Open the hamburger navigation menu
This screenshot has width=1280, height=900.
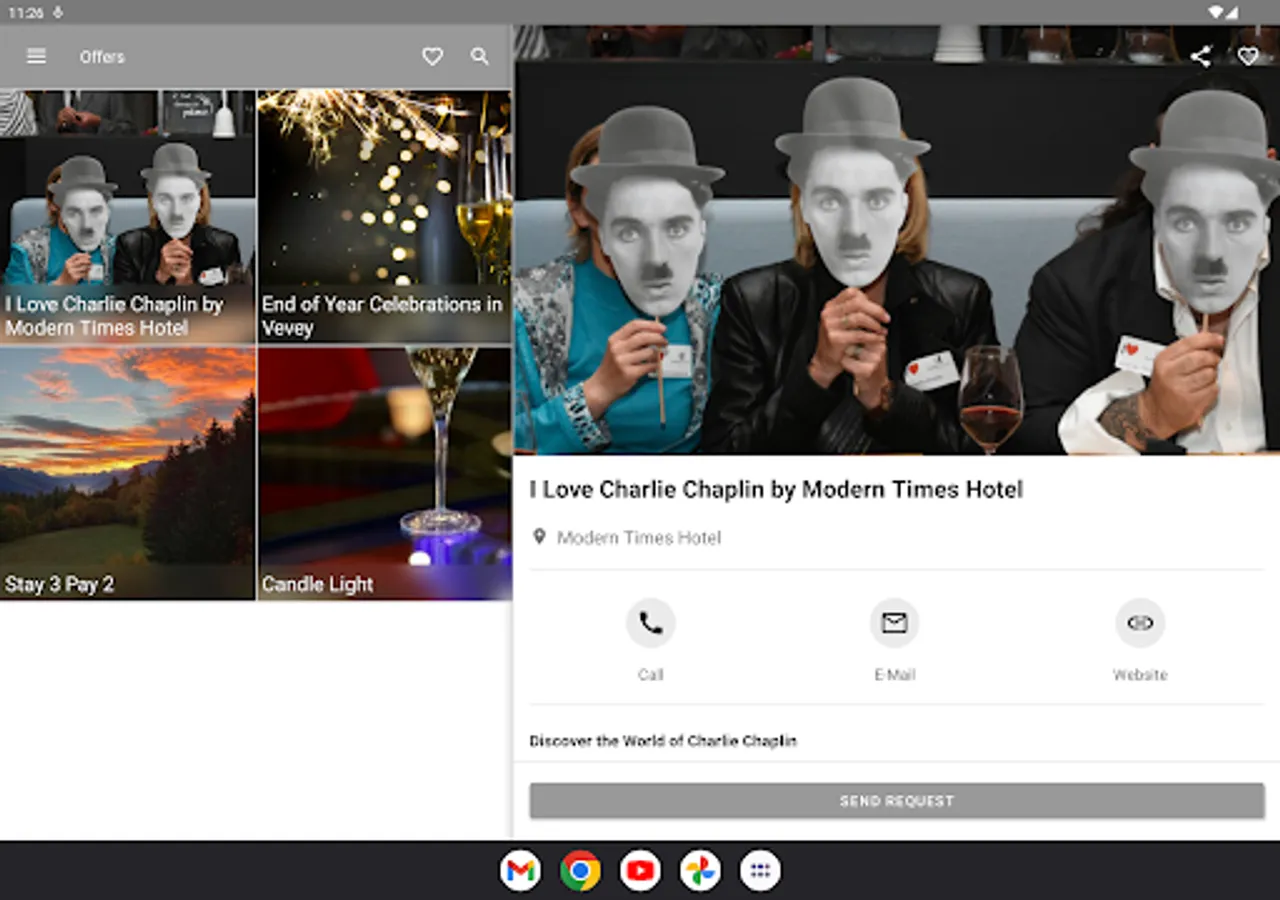(x=36, y=57)
